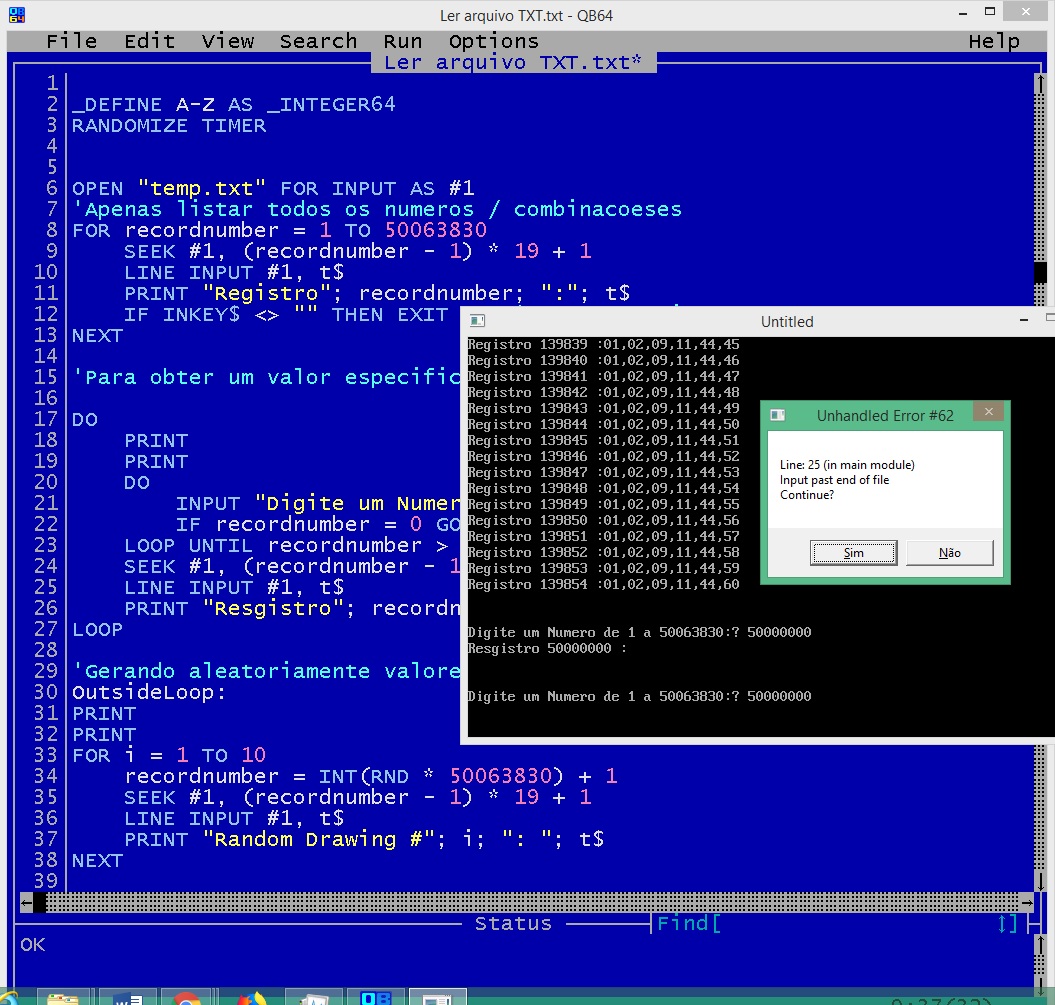Minimize the Untitled output window
Screen dimensions: 1055x1005
point(1024,321)
